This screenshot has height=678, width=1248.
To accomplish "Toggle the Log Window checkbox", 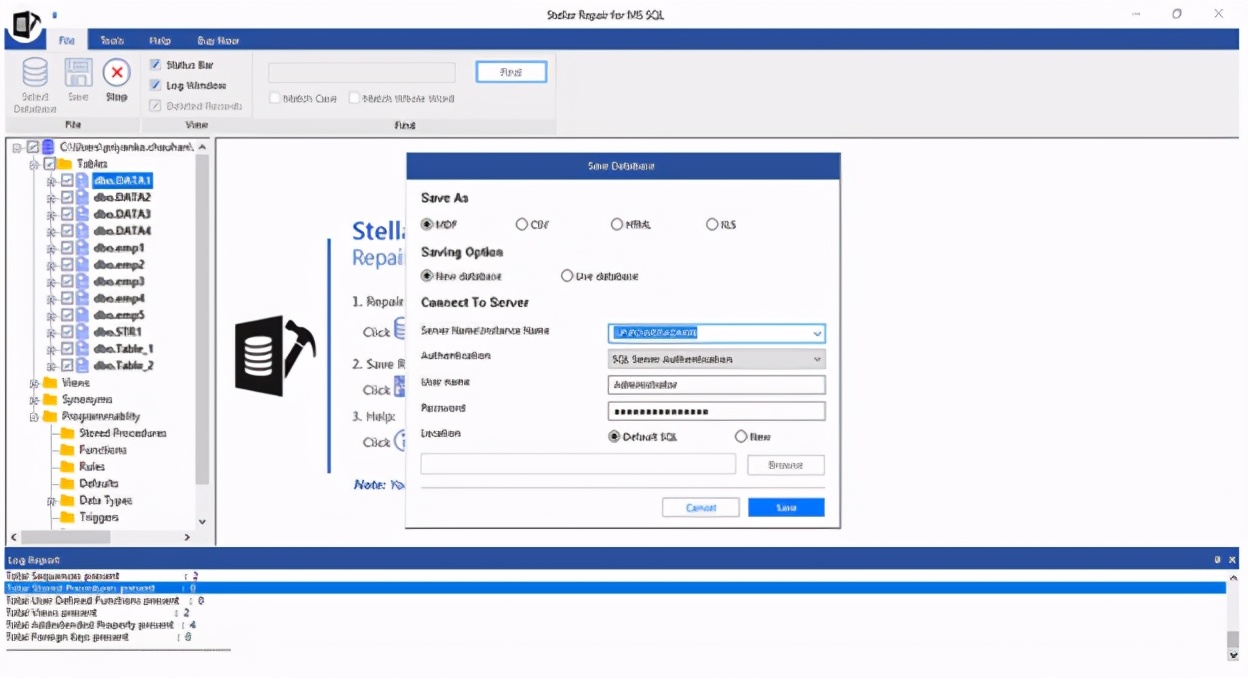I will point(156,86).
